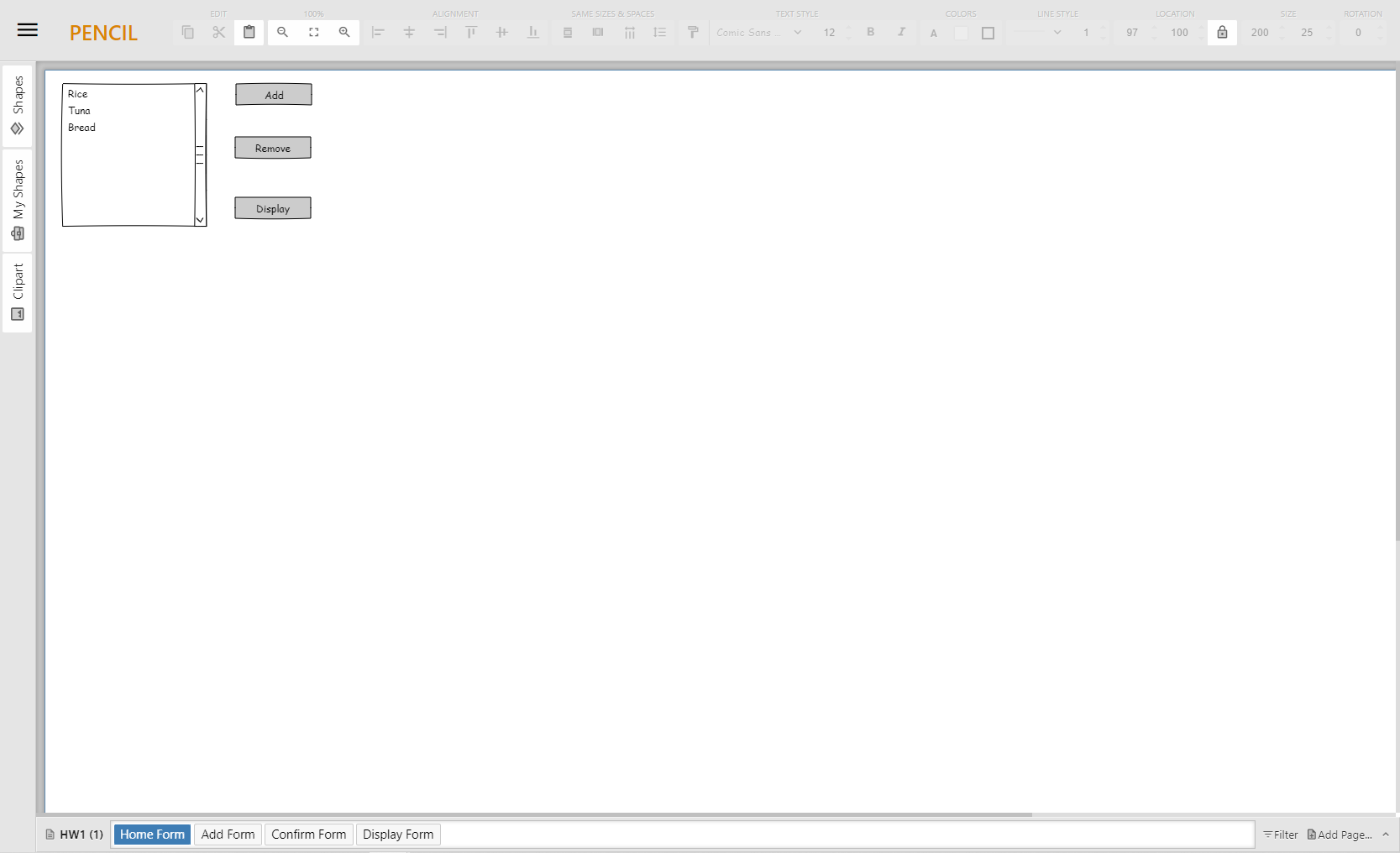Open the font family dropdown
Viewport: 1400px width, 853px height.
click(756, 33)
